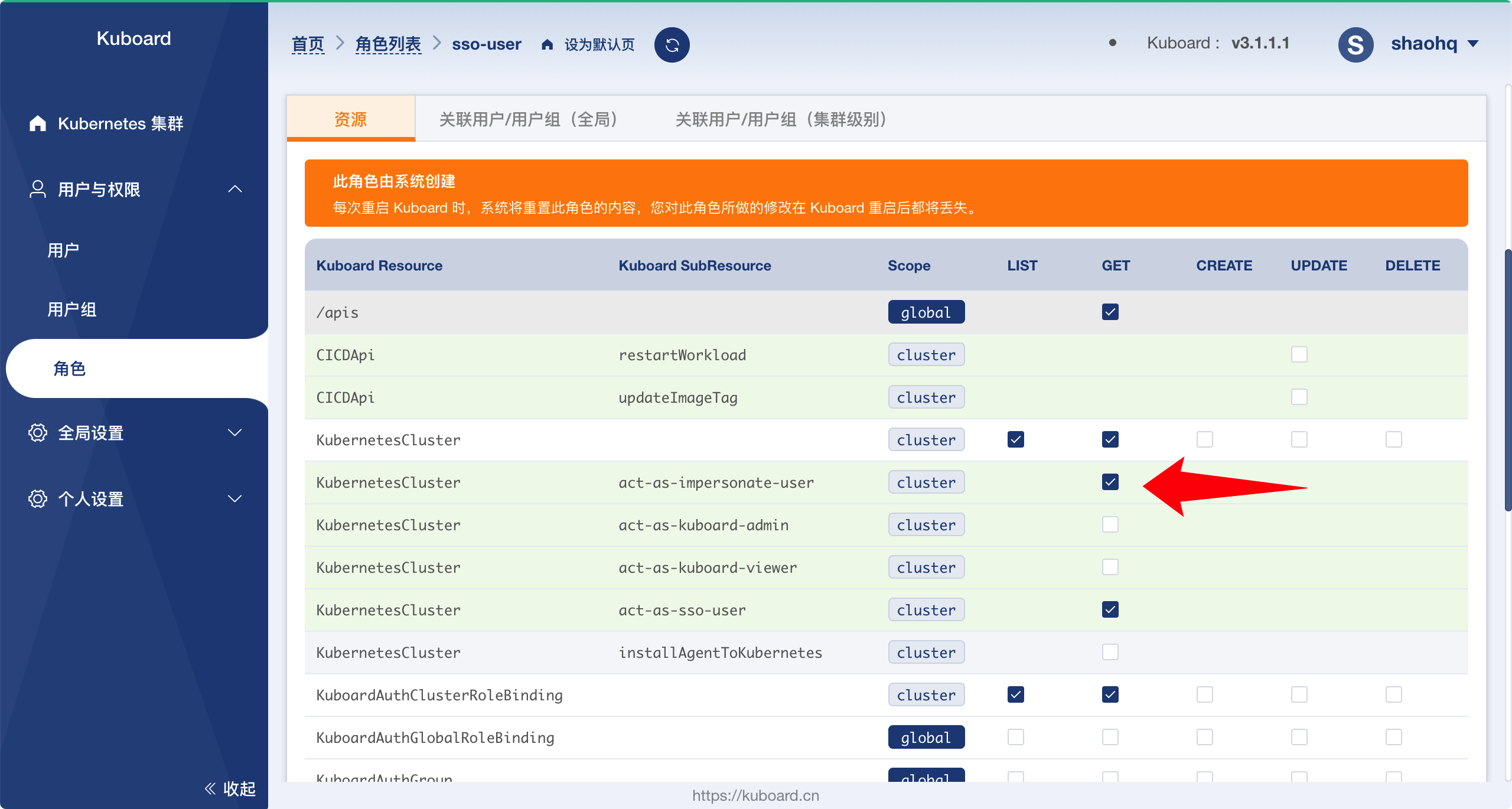Viewport: 1512px width, 809px height.
Task: Uncheck GET for act-as-sso-user
Action: pos(1110,609)
